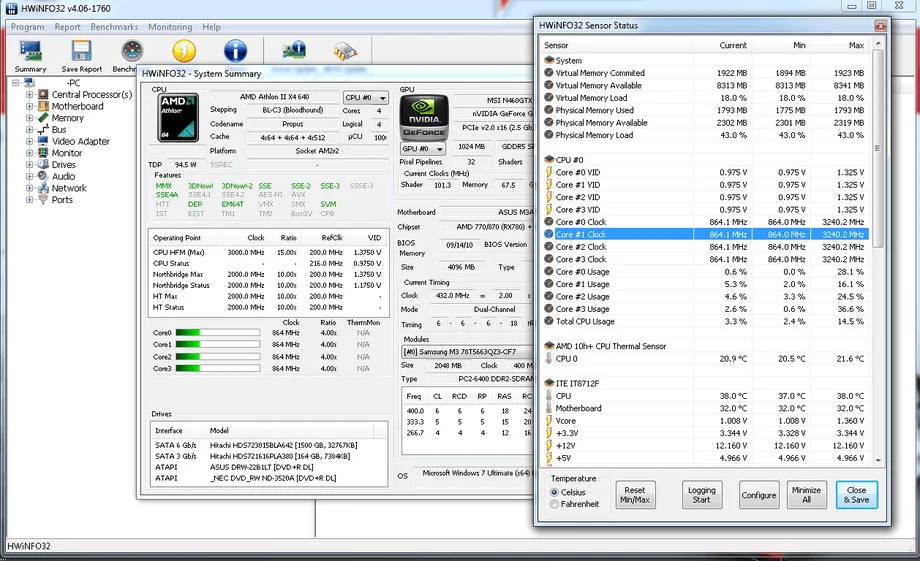The height and width of the screenshot is (561, 920).
Task: Click the driver update card icon
Action: point(294,50)
